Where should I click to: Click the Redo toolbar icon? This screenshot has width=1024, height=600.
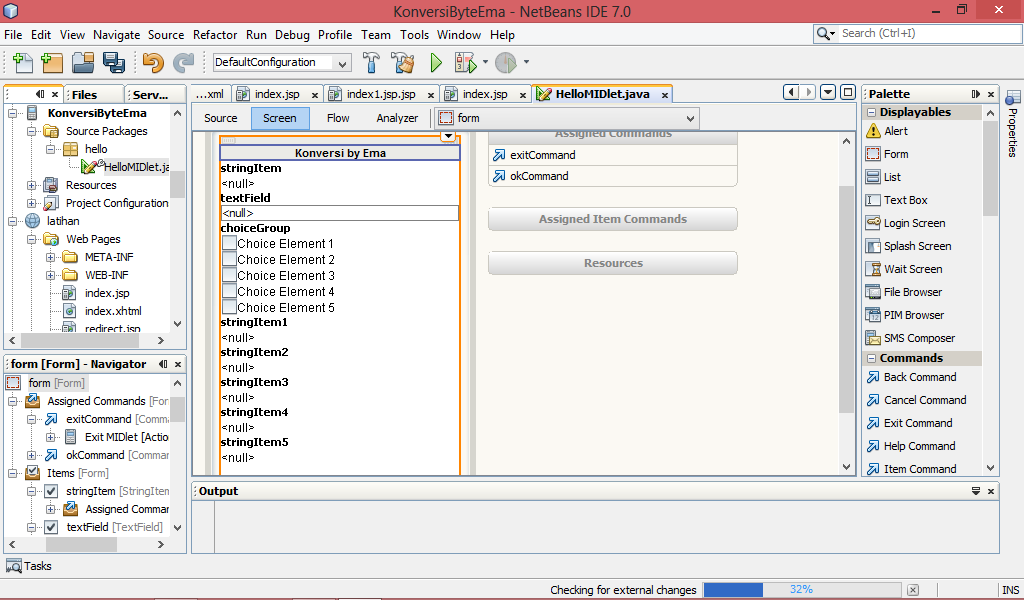coord(184,63)
